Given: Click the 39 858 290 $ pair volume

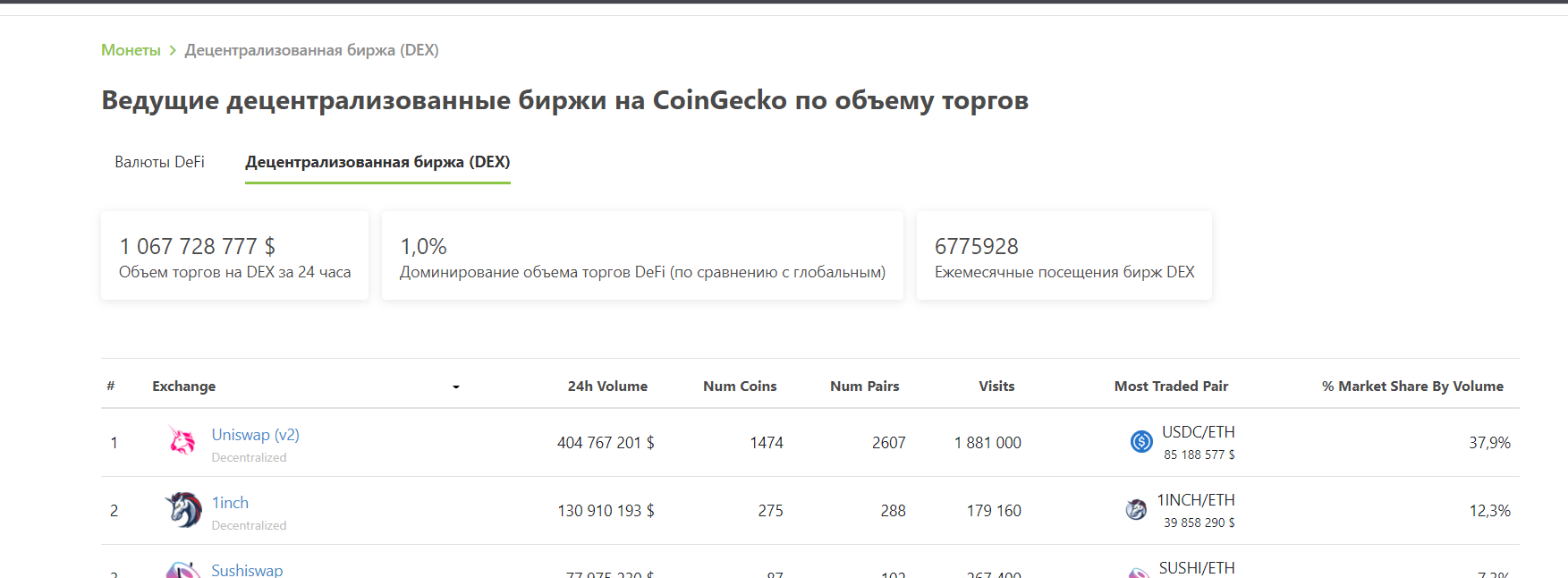Looking at the screenshot, I should [x=1199, y=523].
